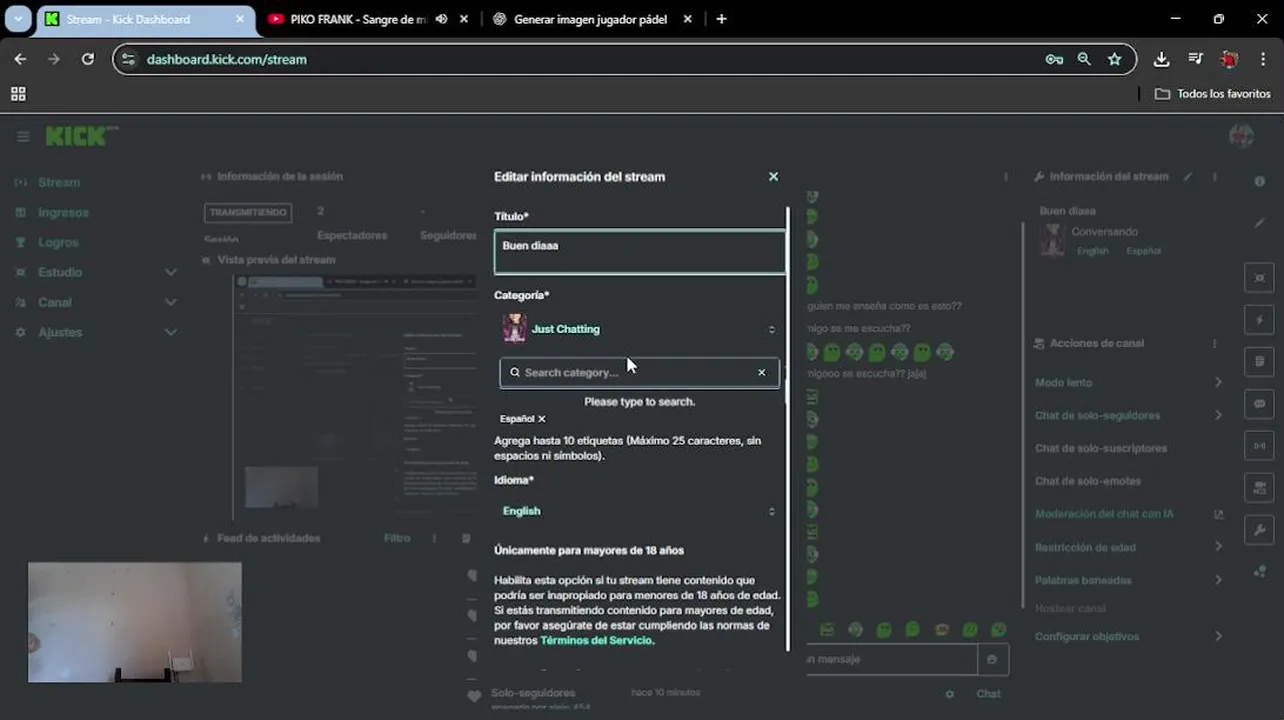Open Información del stream three-dot menu
The height and width of the screenshot is (720, 1284).
click(1215, 176)
